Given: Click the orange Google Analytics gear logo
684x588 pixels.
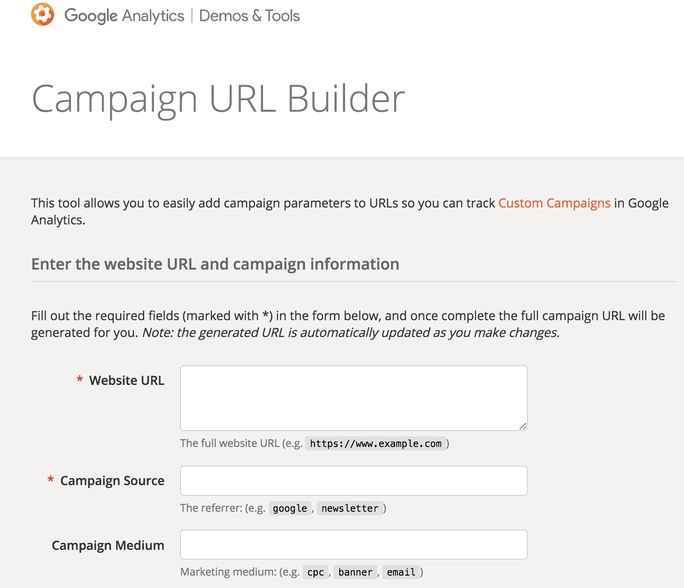Looking at the screenshot, I should pyautogui.click(x=43, y=14).
